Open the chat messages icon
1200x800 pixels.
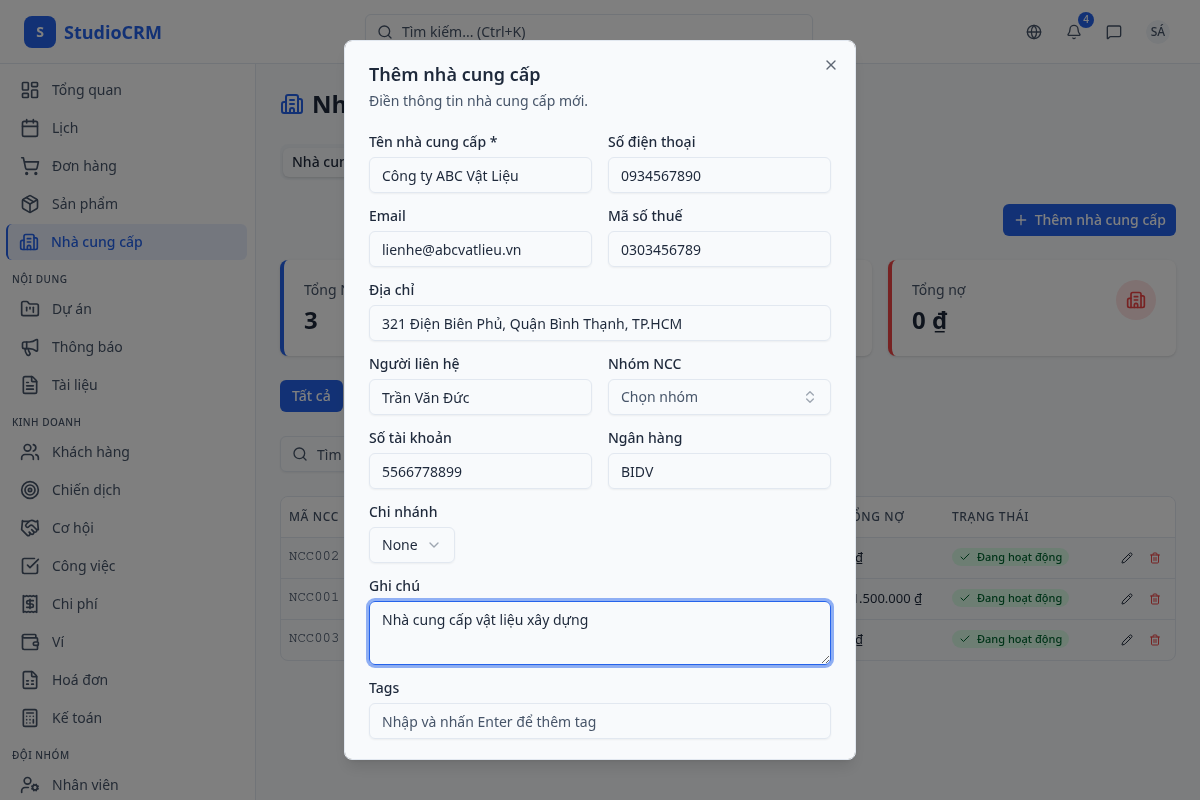(1114, 32)
